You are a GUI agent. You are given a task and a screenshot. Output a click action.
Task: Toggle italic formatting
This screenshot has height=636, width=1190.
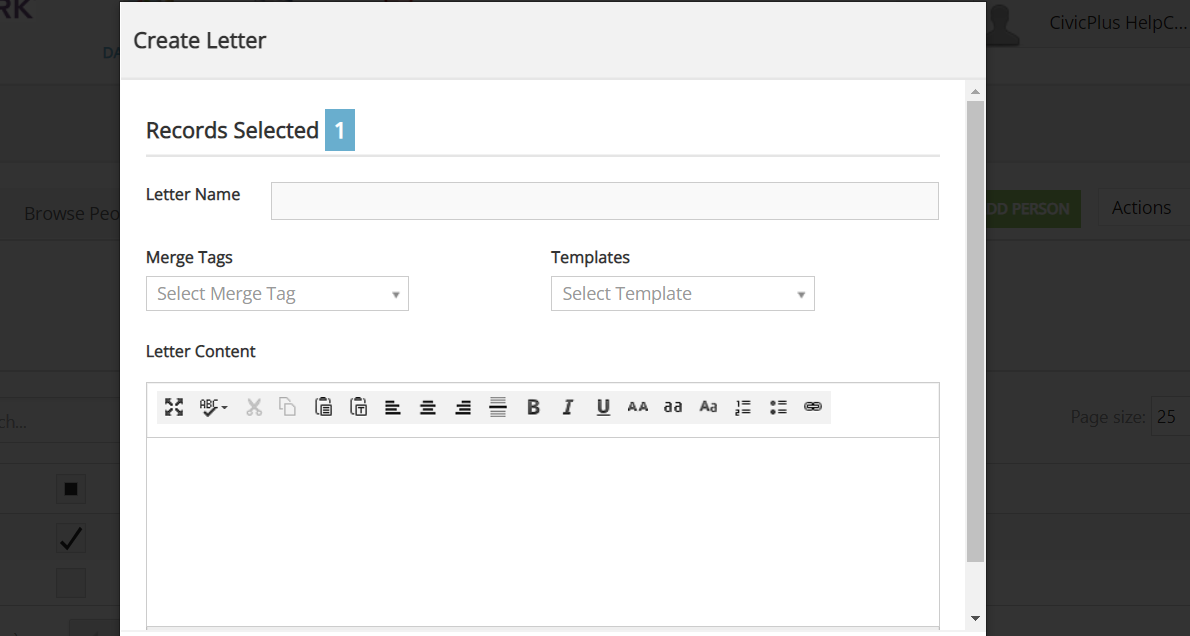tap(568, 407)
